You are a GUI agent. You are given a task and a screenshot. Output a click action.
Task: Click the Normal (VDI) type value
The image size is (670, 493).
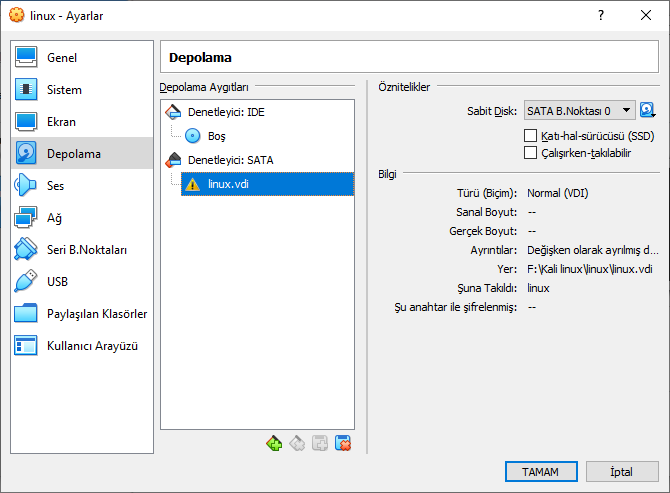(x=558, y=193)
